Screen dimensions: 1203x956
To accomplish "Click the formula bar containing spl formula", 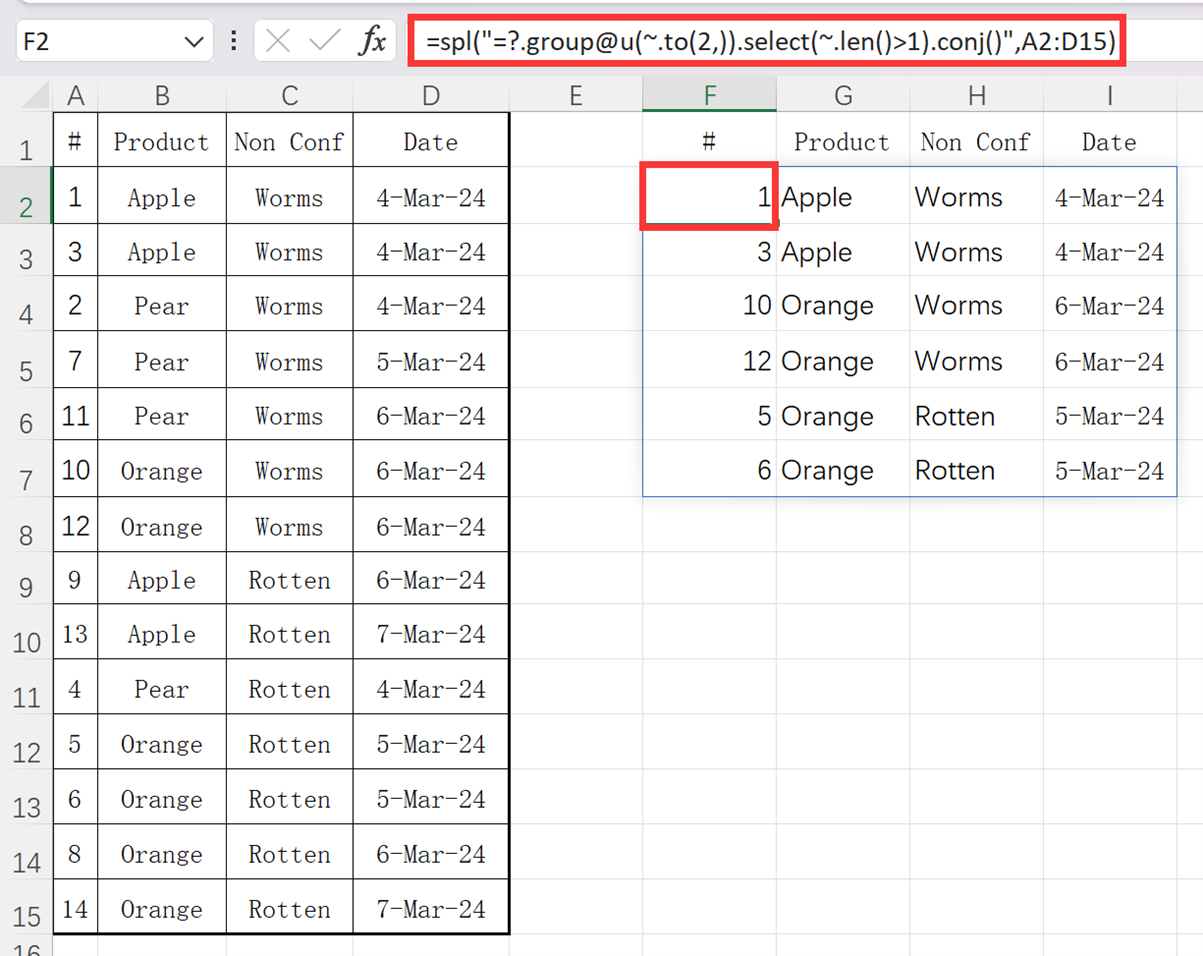I will [768, 42].
